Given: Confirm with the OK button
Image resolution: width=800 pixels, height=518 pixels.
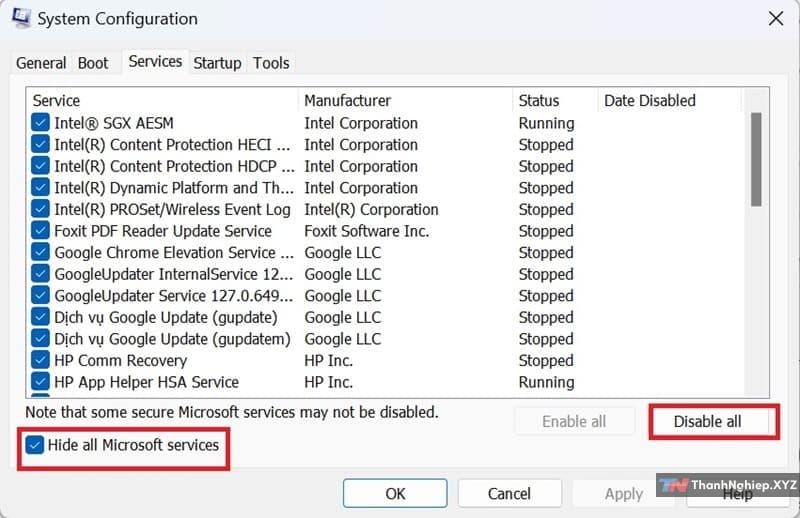Looking at the screenshot, I should click(x=395, y=494).
